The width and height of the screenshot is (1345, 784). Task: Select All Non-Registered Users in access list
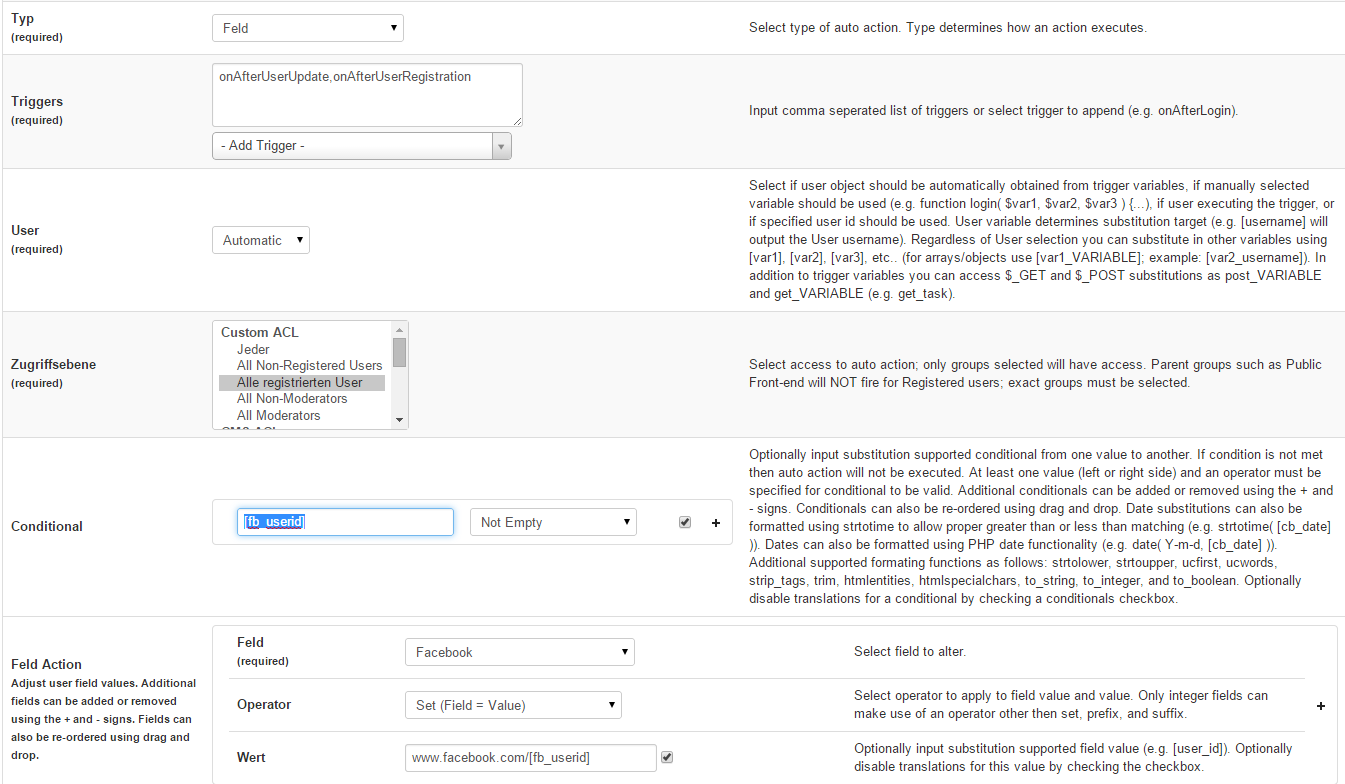pyautogui.click(x=309, y=366)
